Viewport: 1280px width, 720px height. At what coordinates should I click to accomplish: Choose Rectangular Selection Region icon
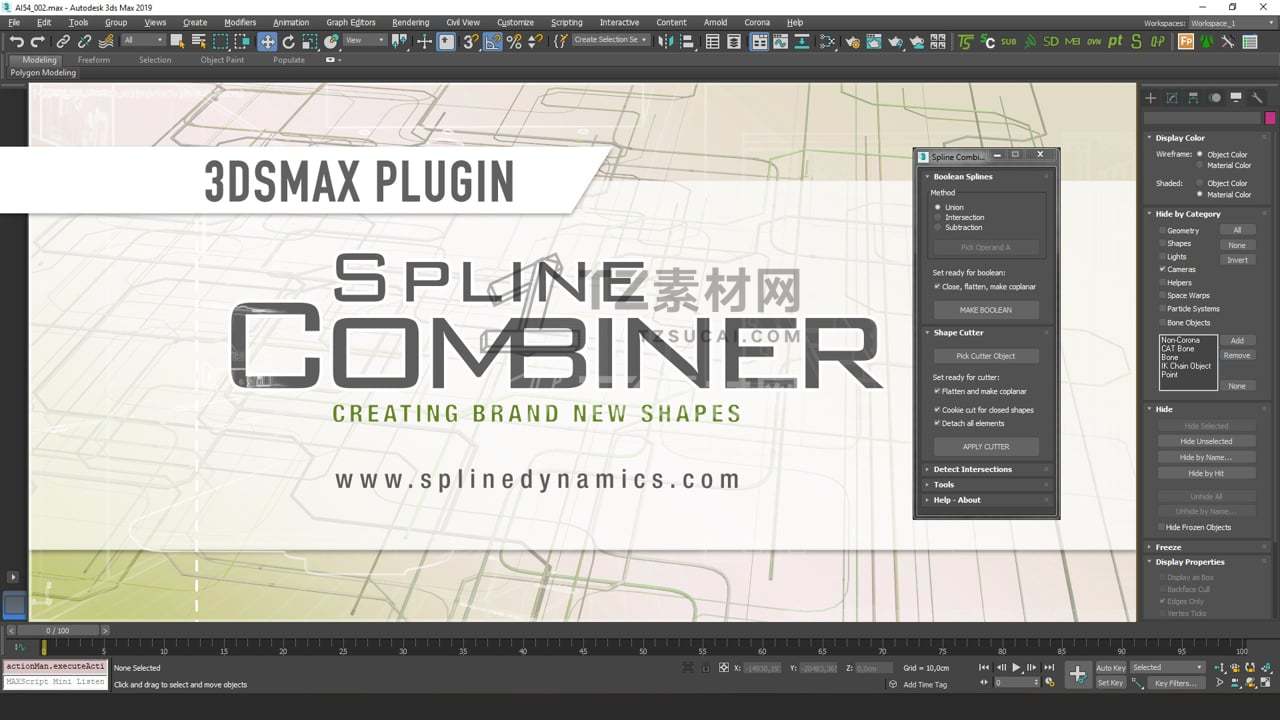(x=220, y=41)
